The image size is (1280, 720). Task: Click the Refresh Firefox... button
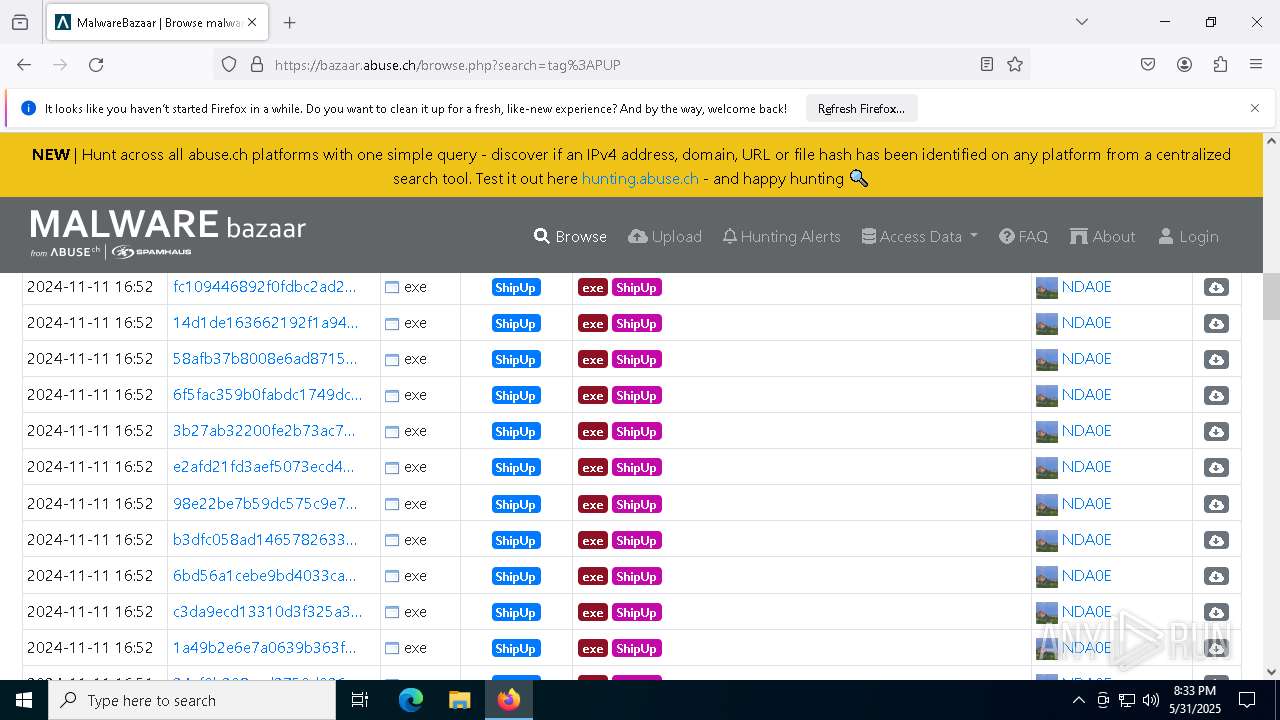click(861, 108)
